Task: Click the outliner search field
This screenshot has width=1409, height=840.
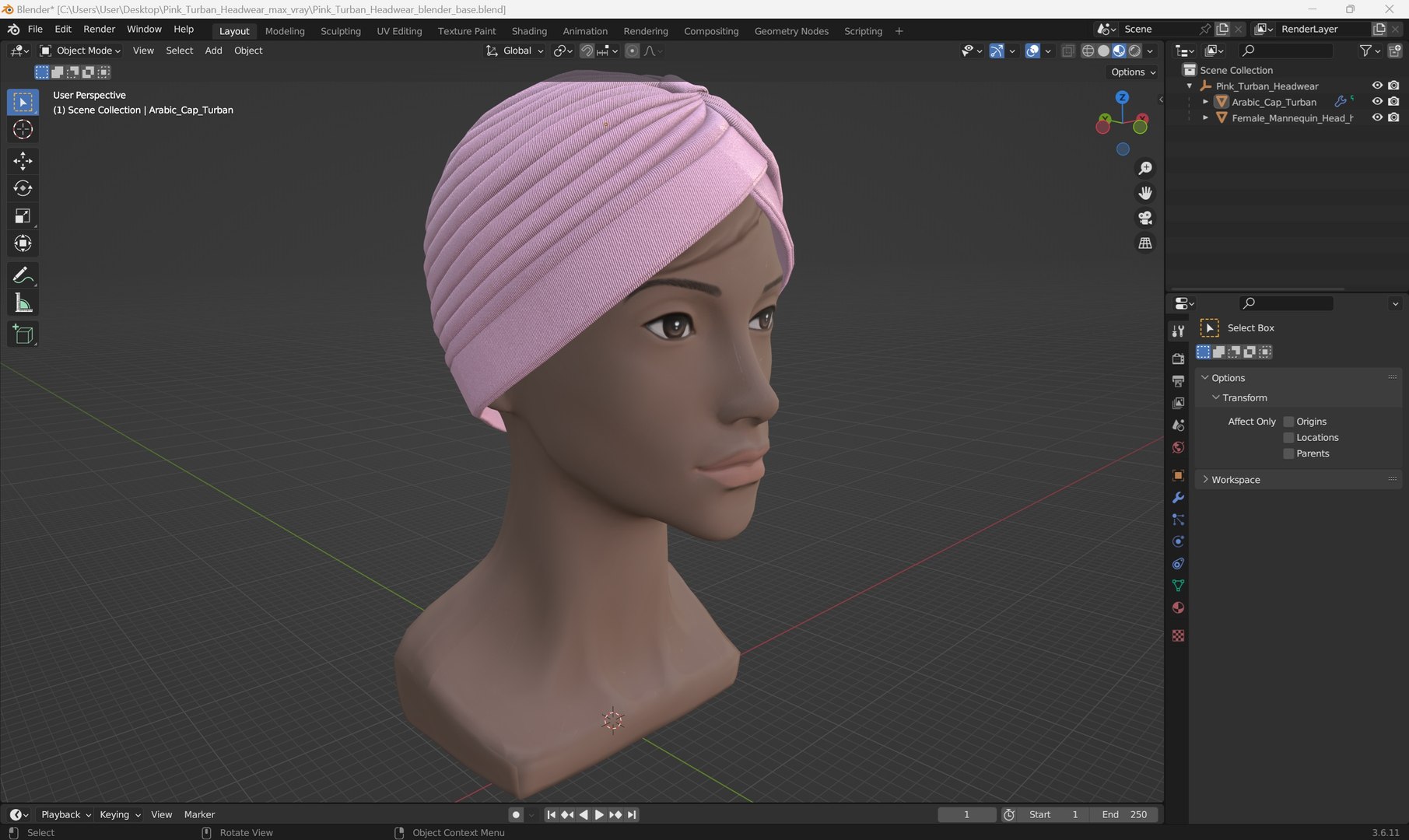Action: (1286, 51)
